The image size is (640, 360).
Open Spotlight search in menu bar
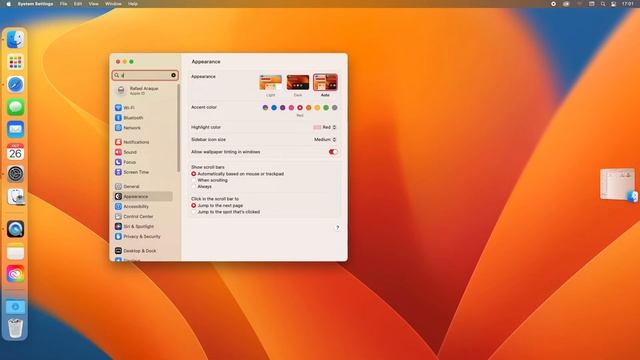point(603,4)
